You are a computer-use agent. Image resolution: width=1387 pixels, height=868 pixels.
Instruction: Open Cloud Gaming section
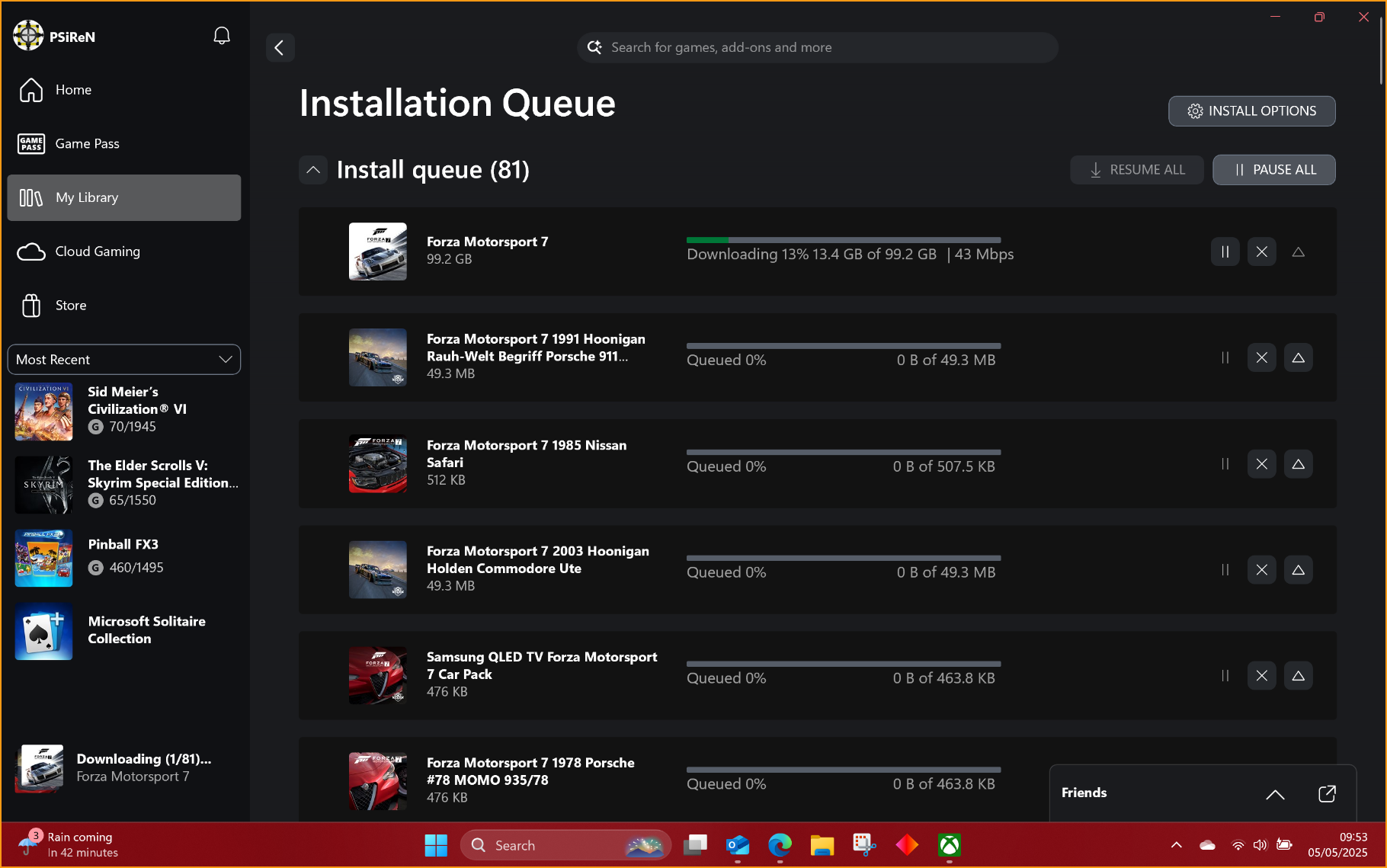[x=124, y=251]
